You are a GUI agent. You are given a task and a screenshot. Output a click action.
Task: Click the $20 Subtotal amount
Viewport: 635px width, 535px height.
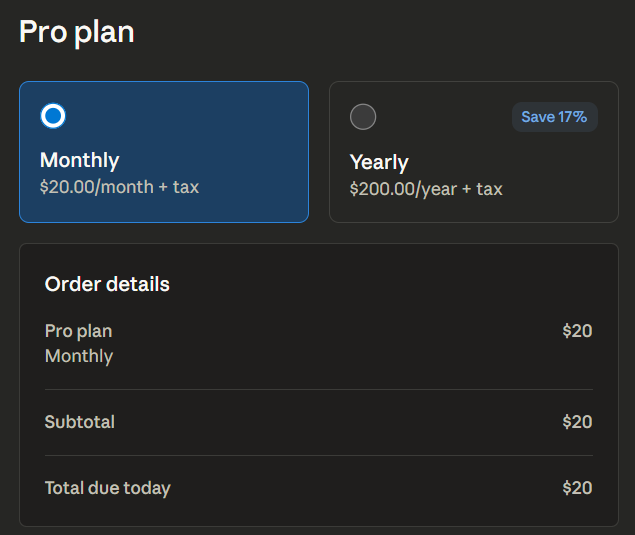(x=577, y=422)
